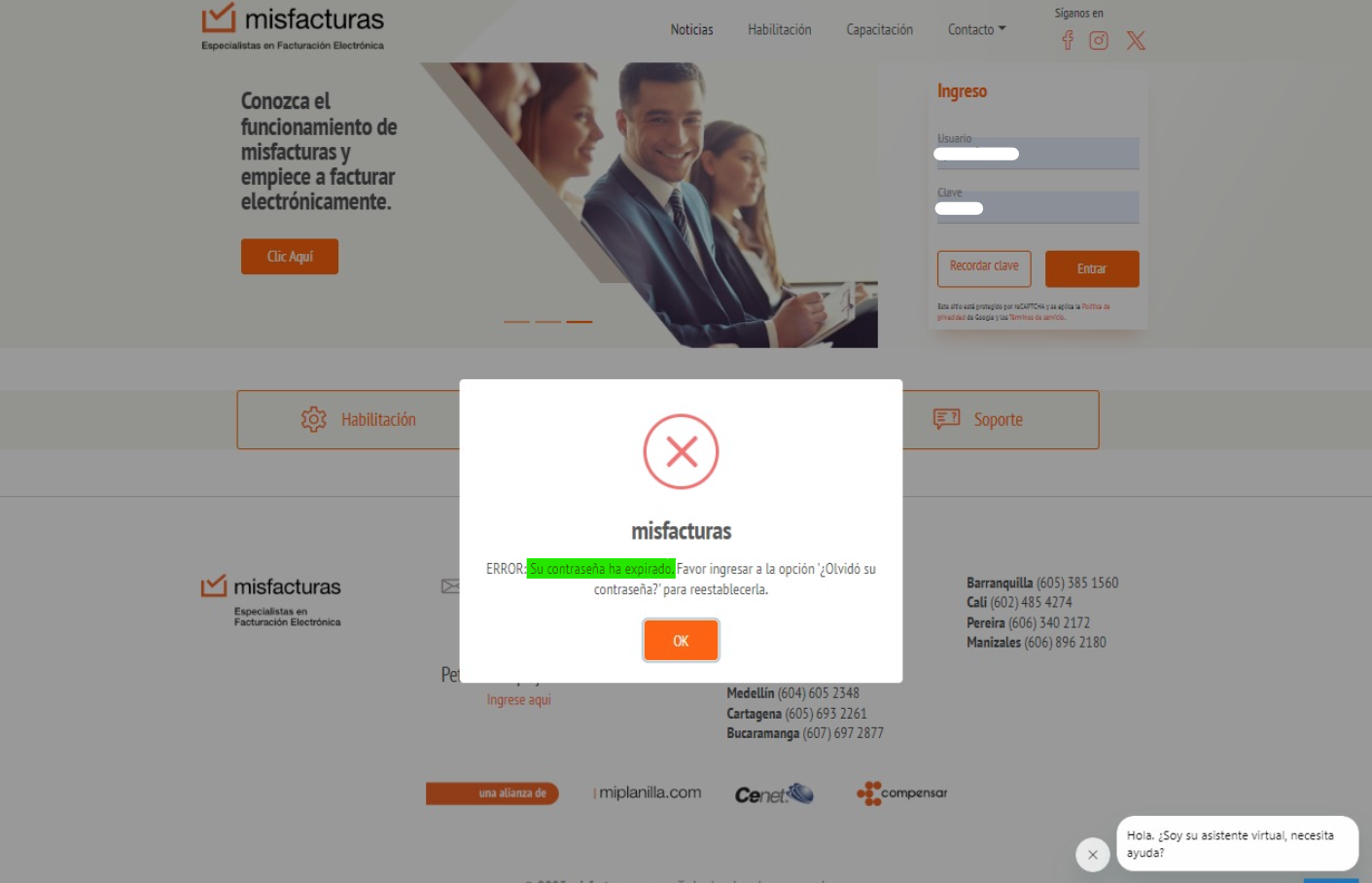This screenshot has width=1372, height=883.
Task: Select the third carousel slide indicator
Action: point(580,321)
